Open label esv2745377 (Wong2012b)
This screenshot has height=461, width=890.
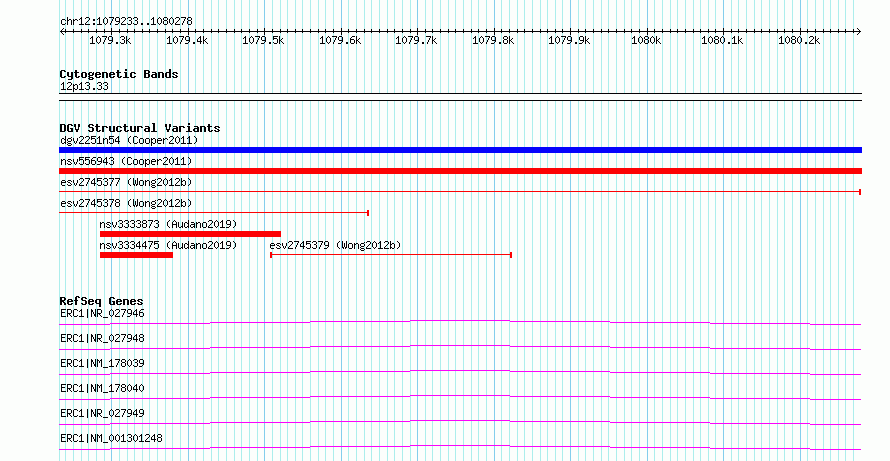click(126, 182)
